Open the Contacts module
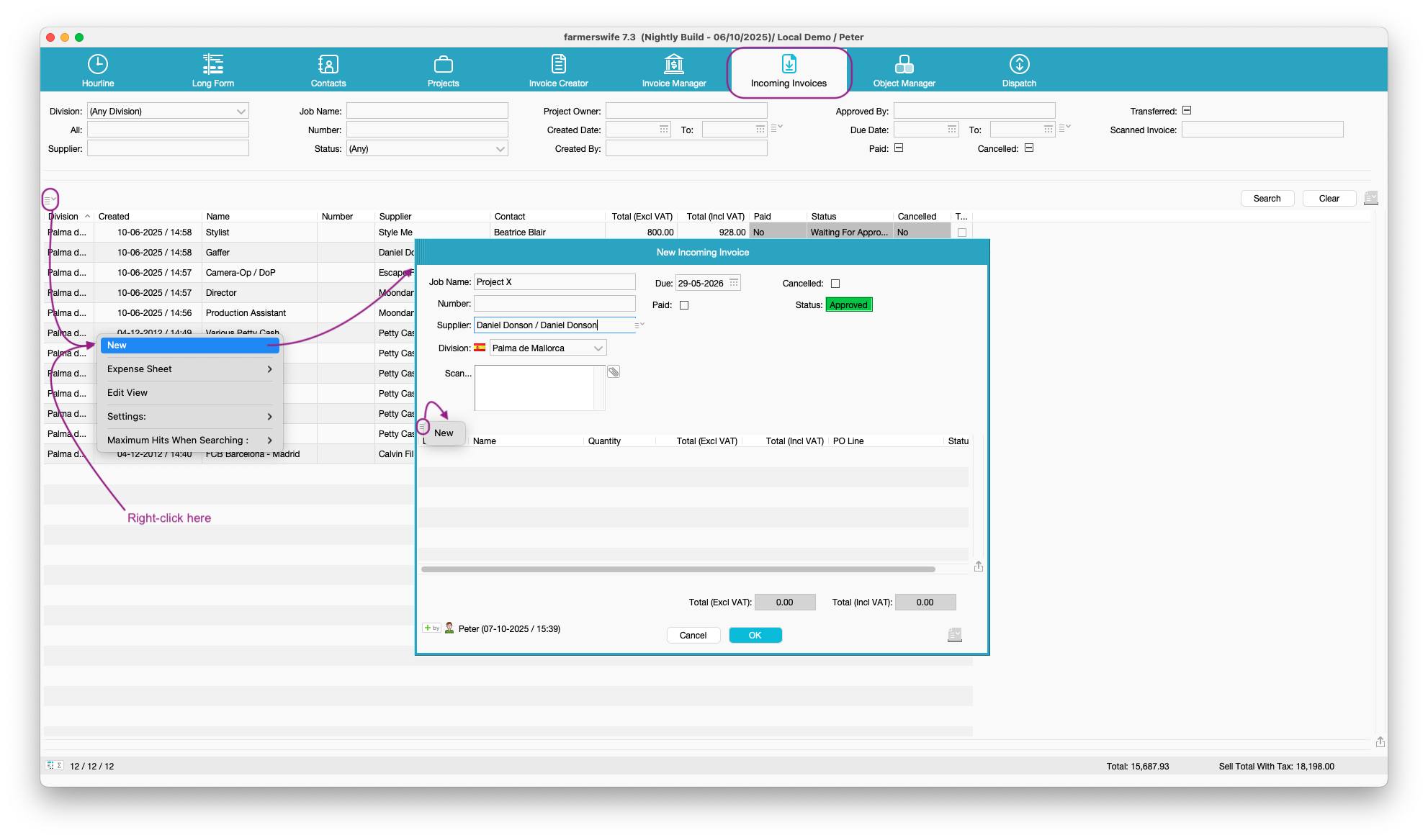 328,71
